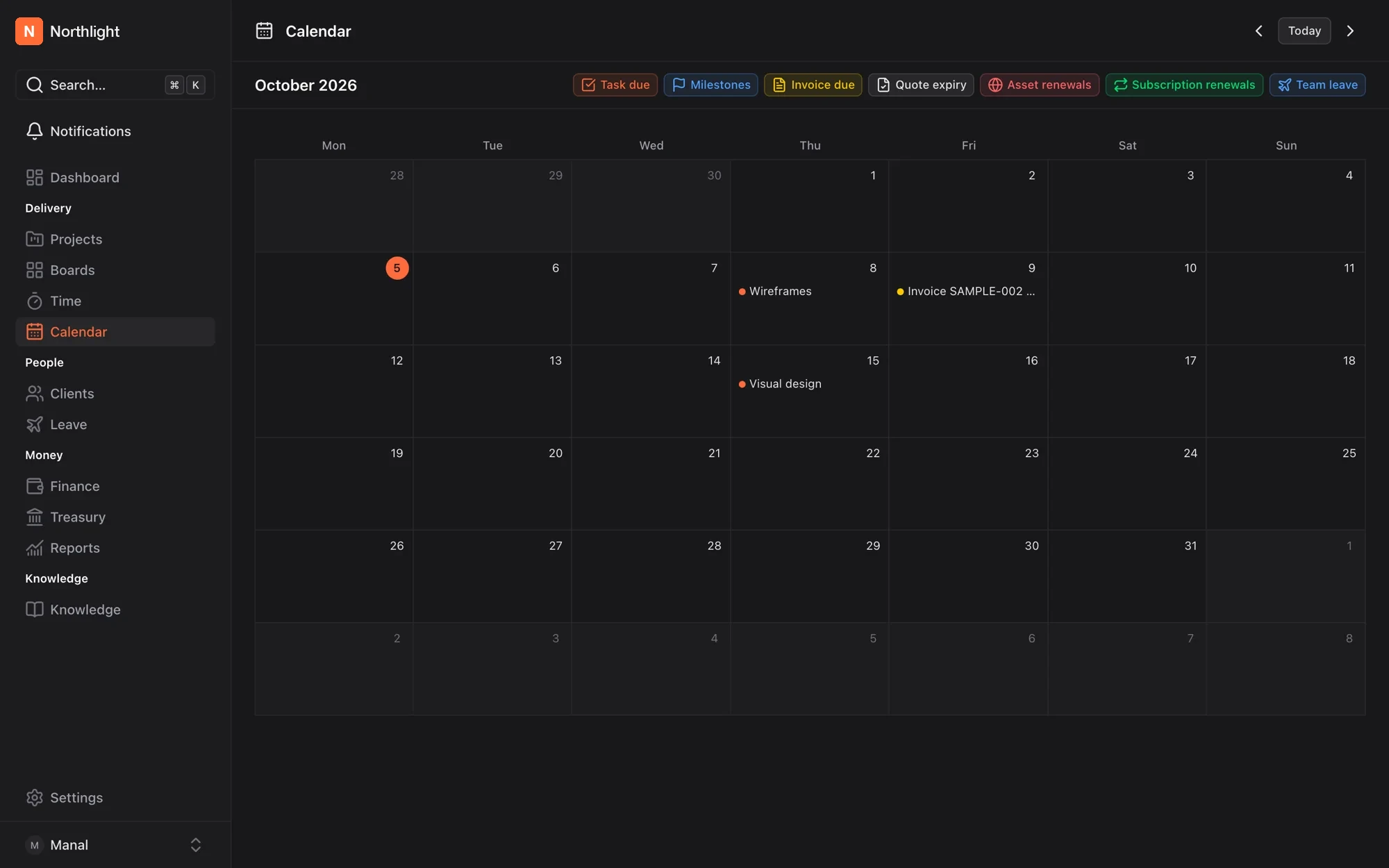
Task: Select Calendar in the sidebar
Action: (x=115, y=332)
